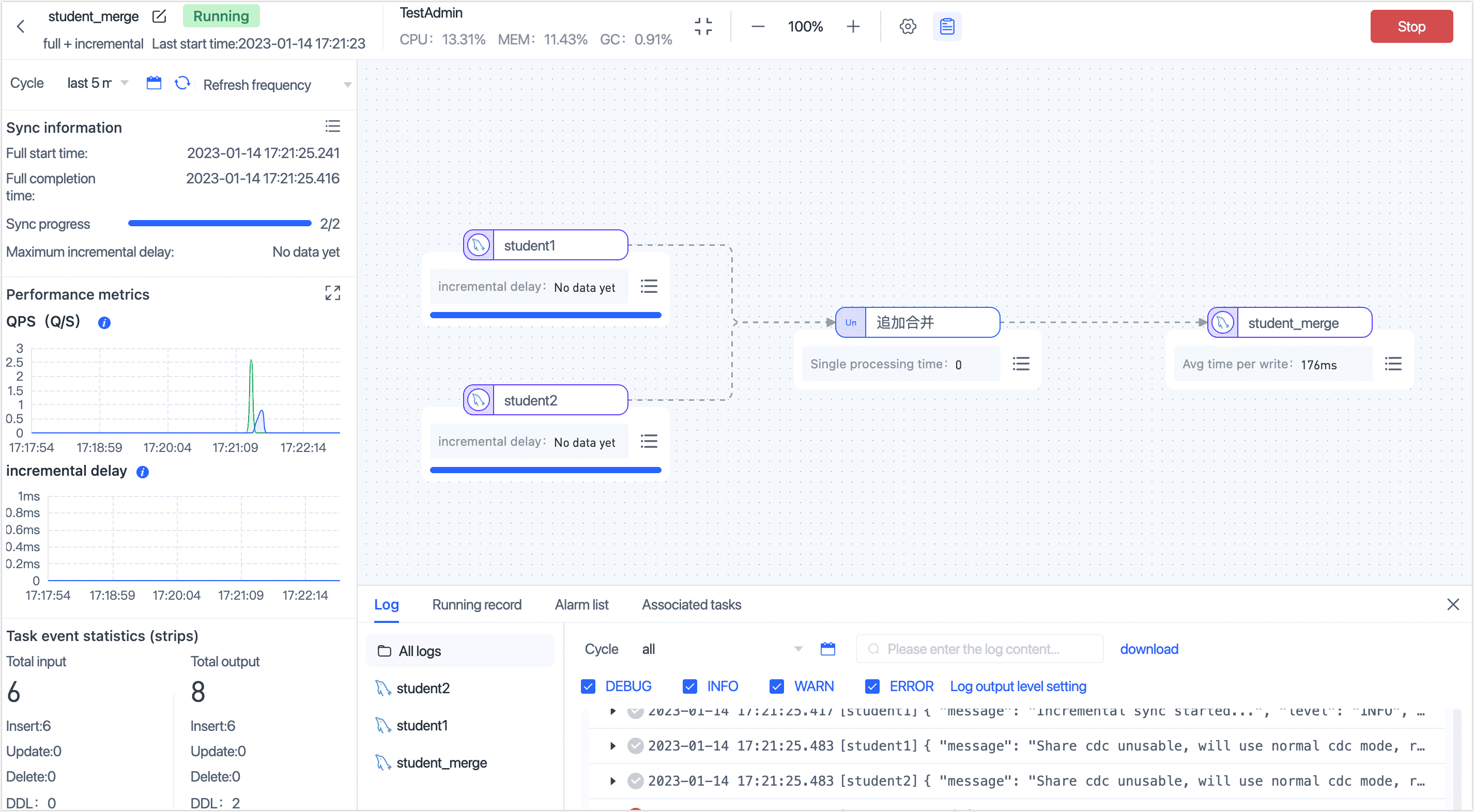
Task: Uncheck the DEBUG log level checkbox
Action: 588,686
